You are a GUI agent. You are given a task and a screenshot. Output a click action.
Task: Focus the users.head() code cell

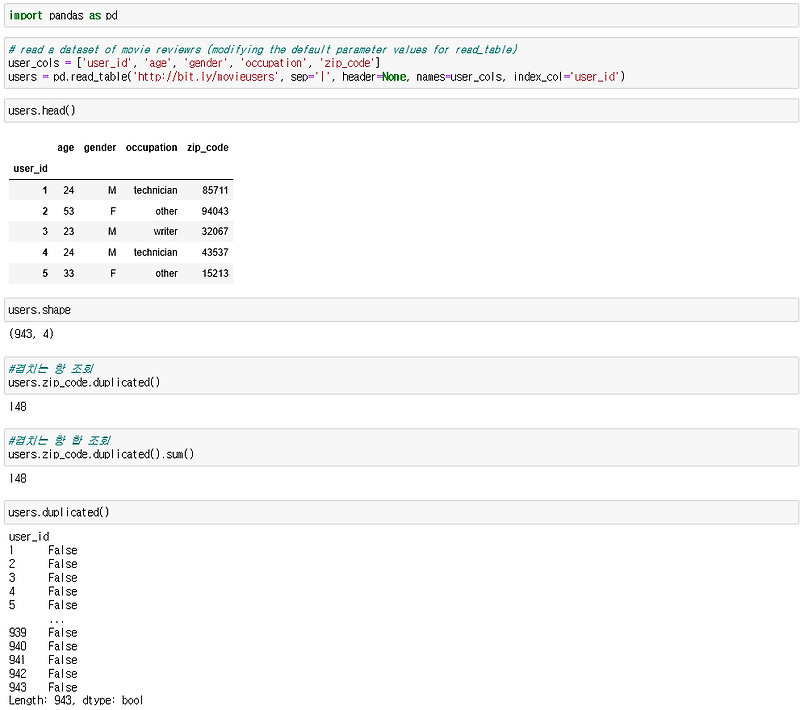[401, 111]
